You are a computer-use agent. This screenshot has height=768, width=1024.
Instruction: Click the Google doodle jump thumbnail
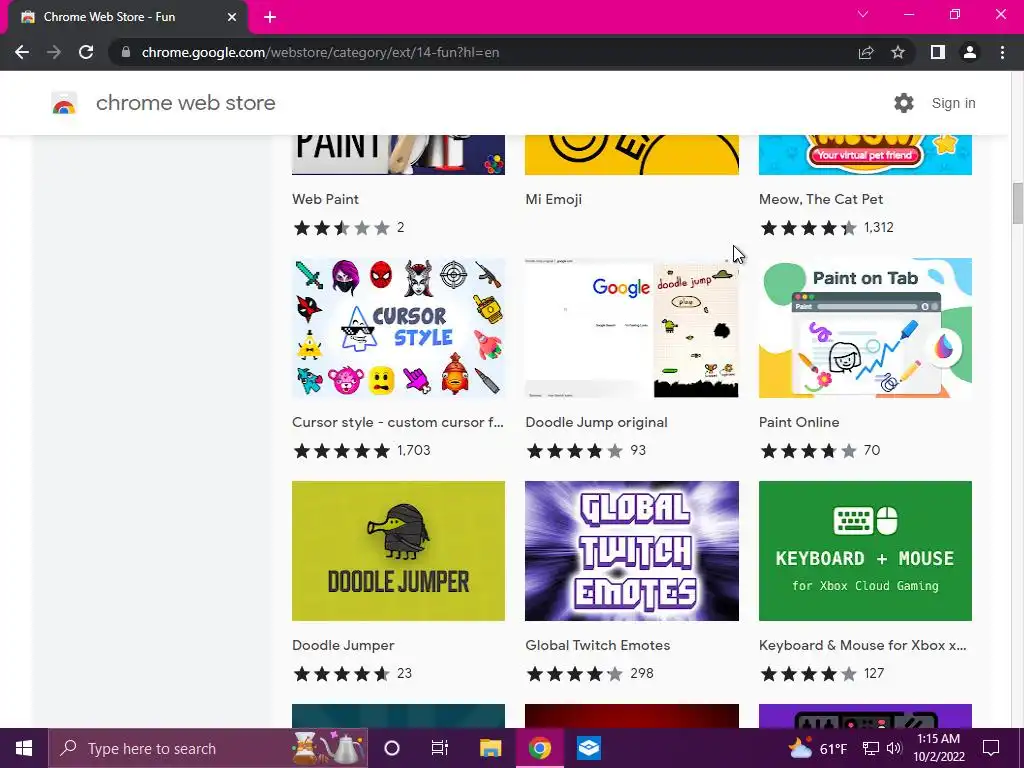click(632, 328)
